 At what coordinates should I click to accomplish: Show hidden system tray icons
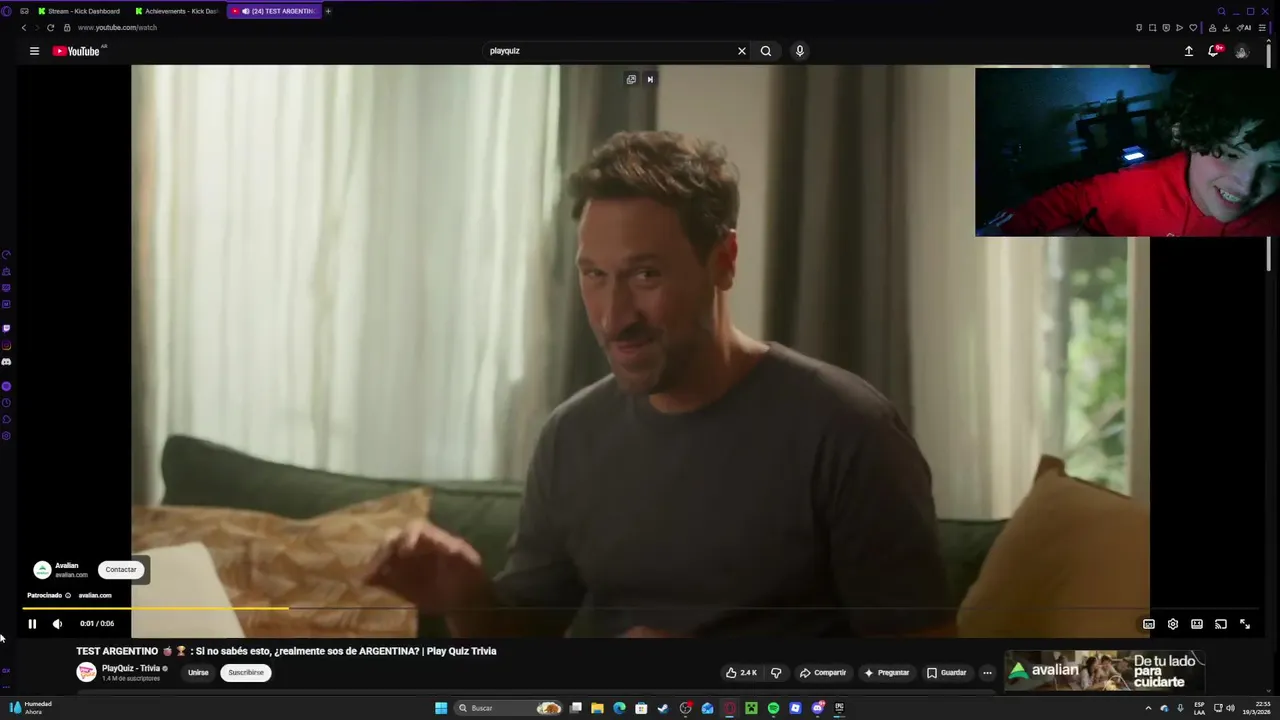(x=1148, y=708)
